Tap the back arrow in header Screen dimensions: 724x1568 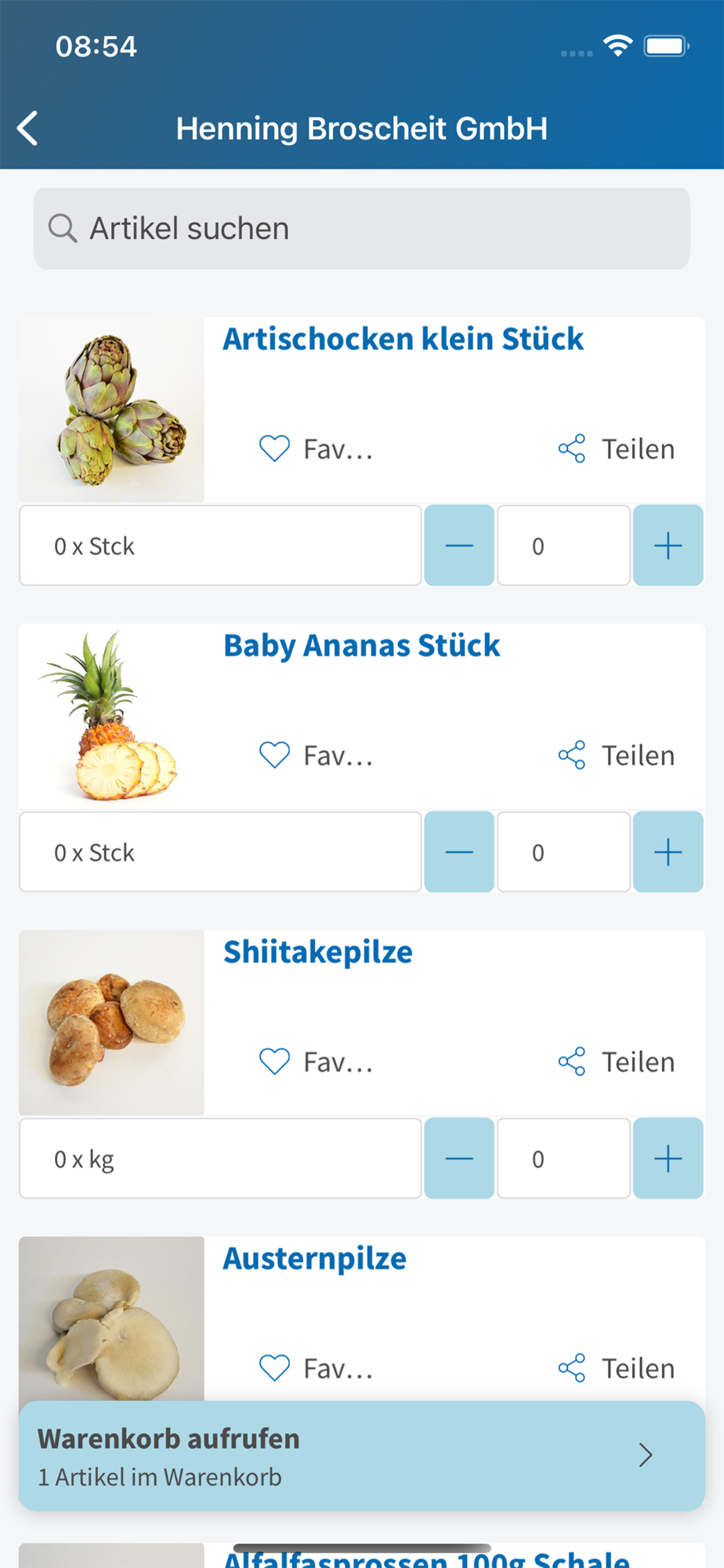click(28, 129)
